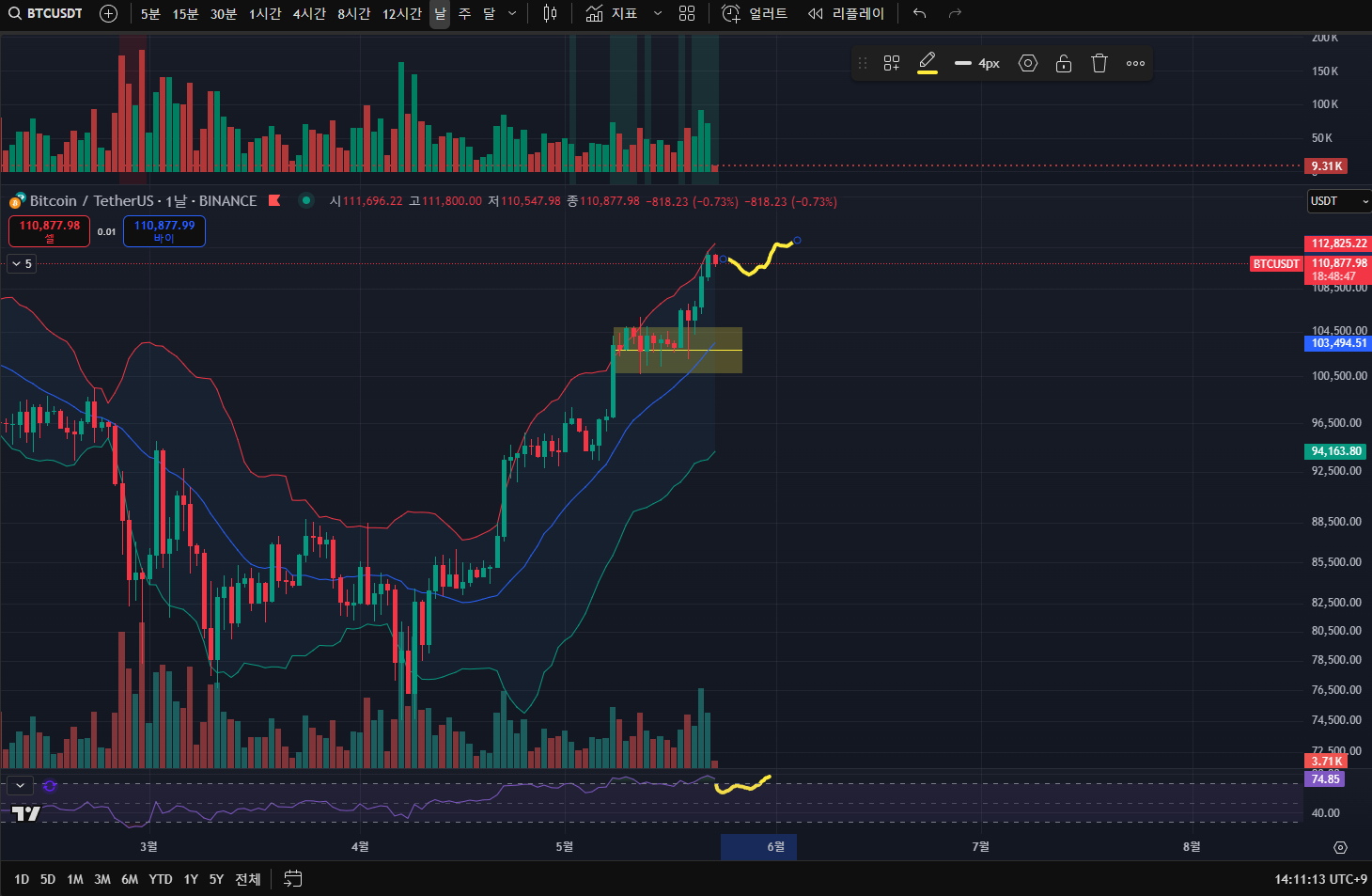Click the 74.85 RSI value label

click(1325, 779)
